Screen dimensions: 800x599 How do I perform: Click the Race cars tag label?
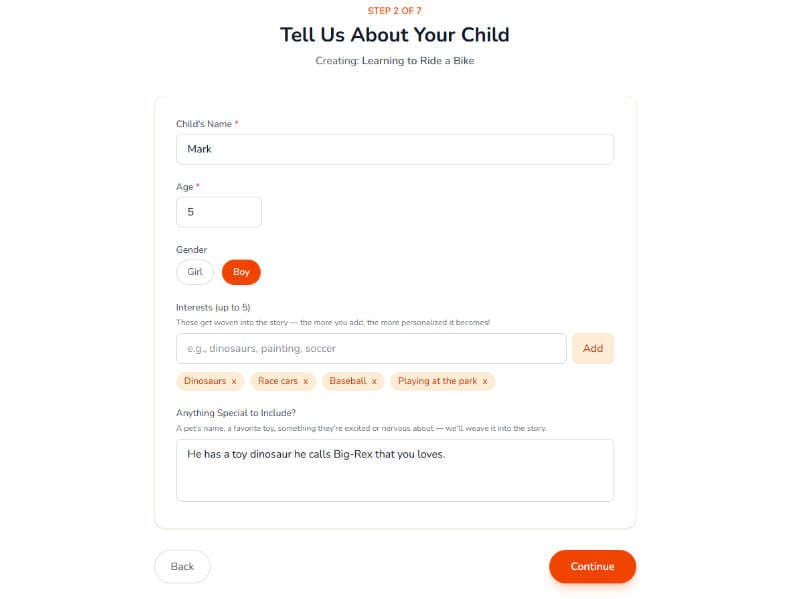click(277, 381)
